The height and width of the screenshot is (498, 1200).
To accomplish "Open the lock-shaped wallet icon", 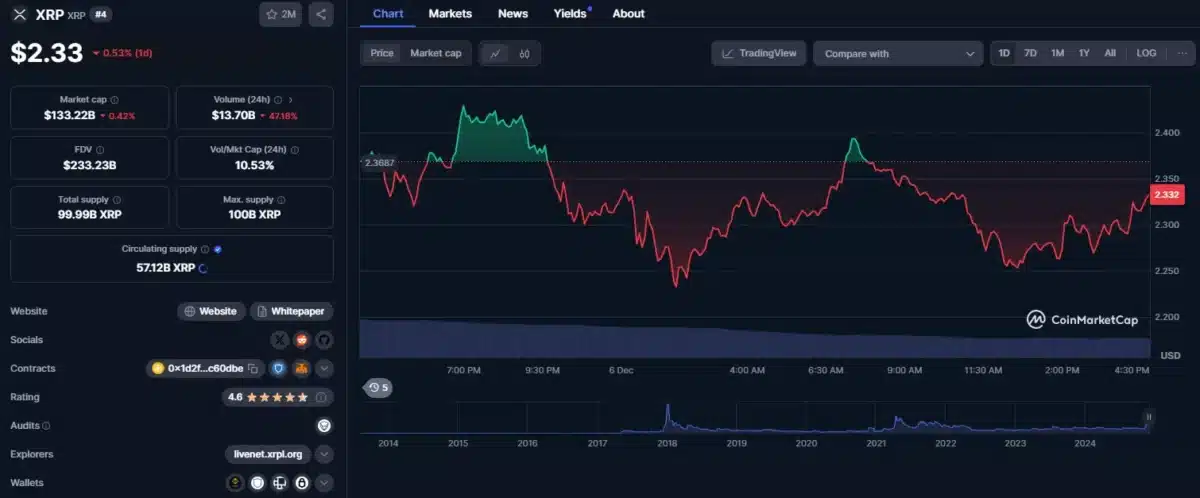I will [x=301, y=483].
